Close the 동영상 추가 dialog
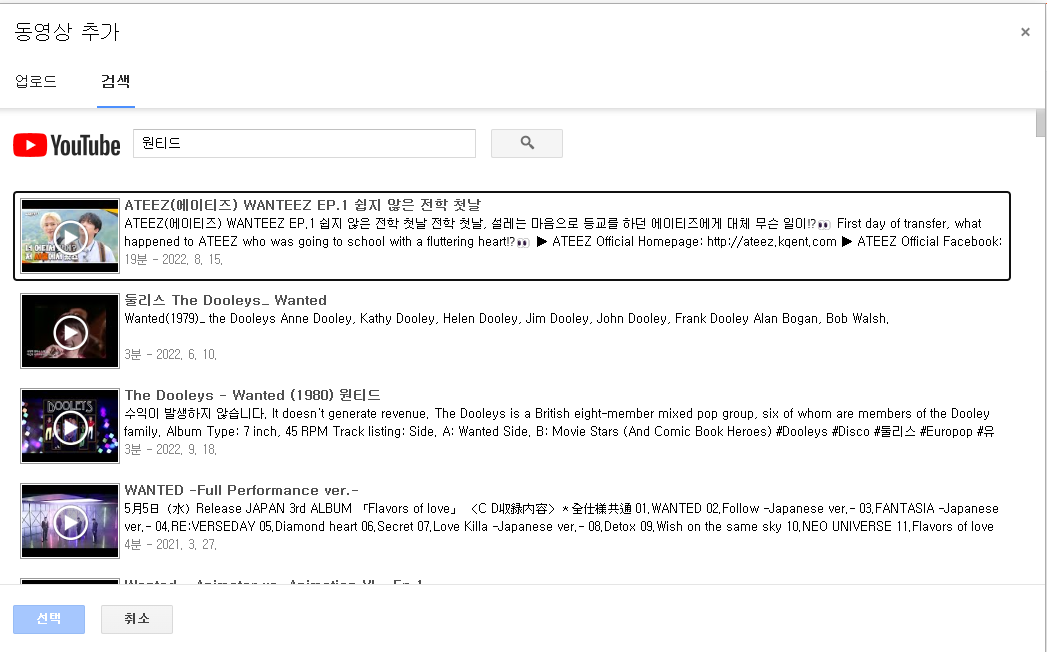The width and height of the screenshot is (1047, 652). pyautogui.click(x=1025, y=32)
